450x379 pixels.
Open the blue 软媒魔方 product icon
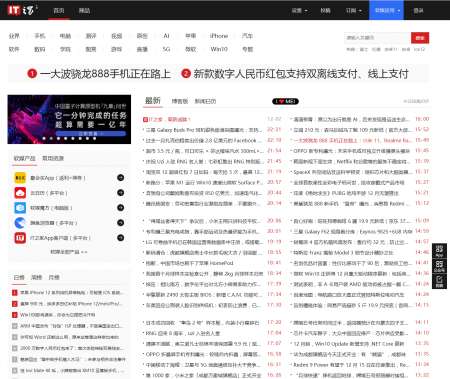pyautogui.click(x=20, y=208)
